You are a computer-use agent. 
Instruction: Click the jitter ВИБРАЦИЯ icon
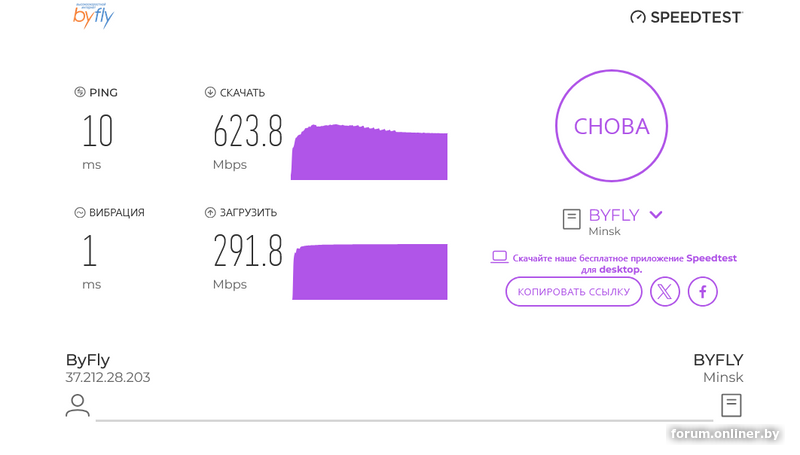pyautogui.click(x=80, y=212)
